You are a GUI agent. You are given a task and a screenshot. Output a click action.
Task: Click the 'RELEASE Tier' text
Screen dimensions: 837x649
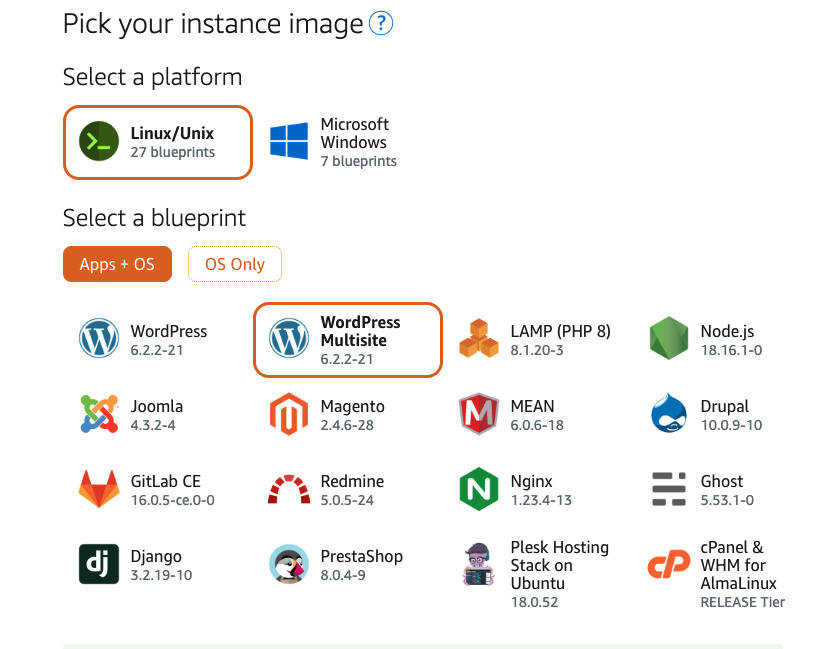(x=743, y=603)
